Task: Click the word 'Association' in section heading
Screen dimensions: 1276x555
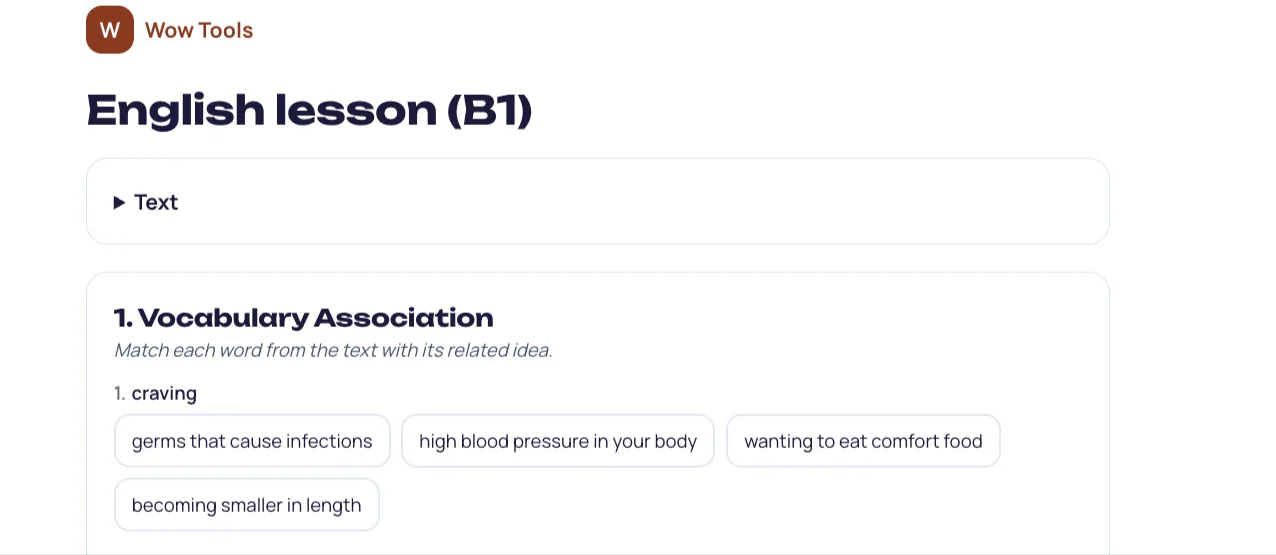Action: (x=404, y=318)
